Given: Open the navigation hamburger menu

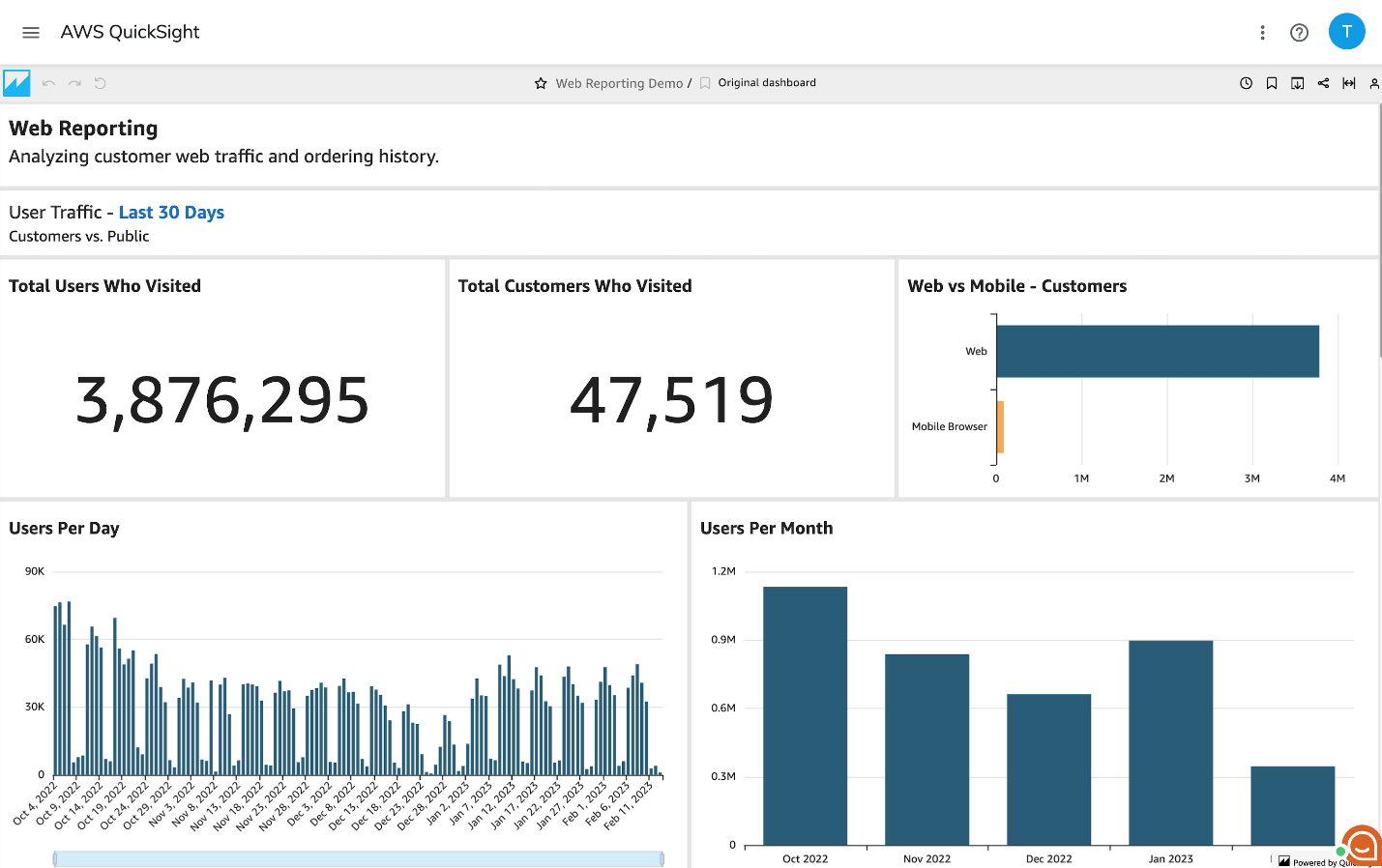Looking at the screenshot, I should (x=30, y=32).
